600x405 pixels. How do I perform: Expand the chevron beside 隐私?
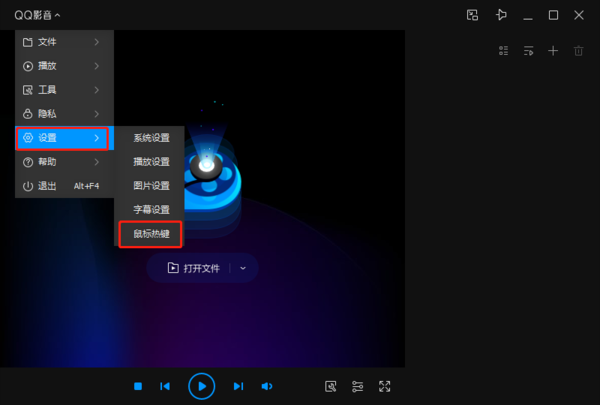[x=97, y=114]
